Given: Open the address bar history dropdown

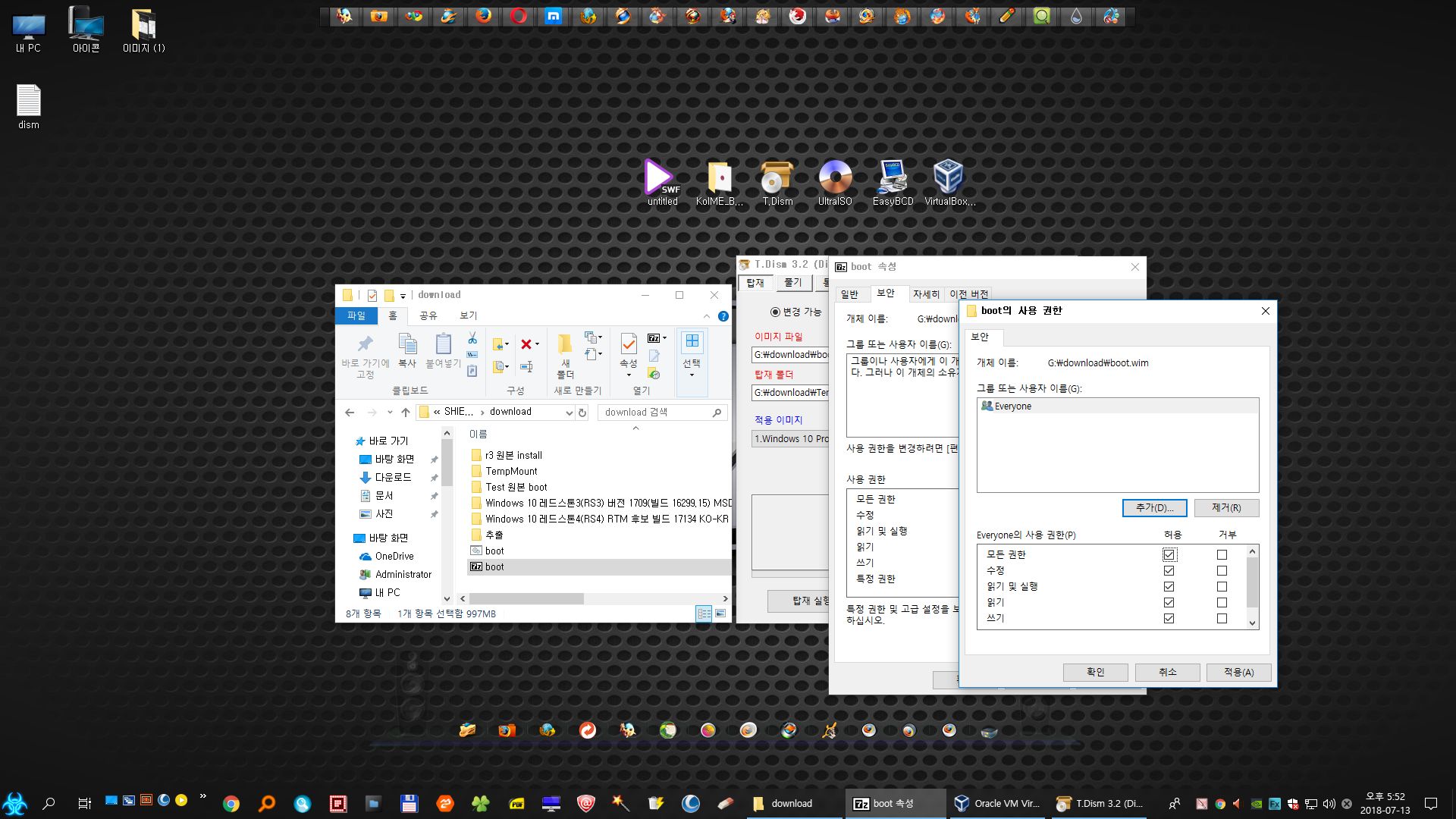Looking at the screenshot, I should tap(569, 413).
